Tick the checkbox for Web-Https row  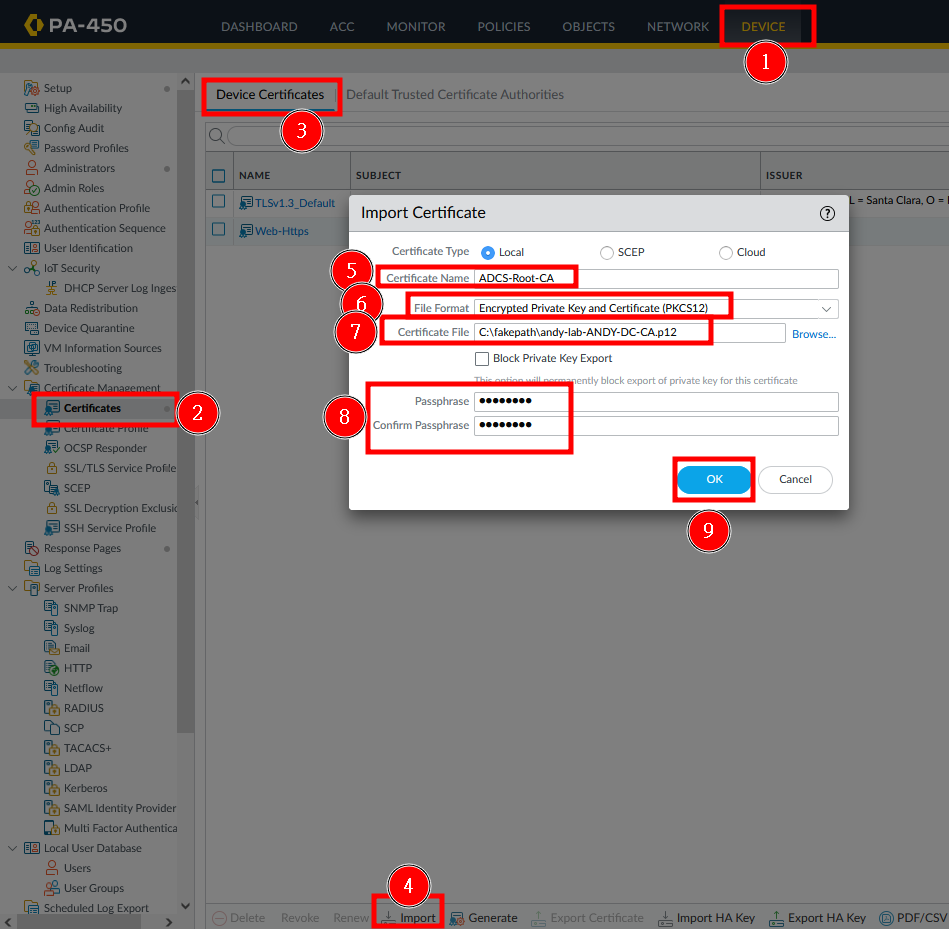coord(218,229)
